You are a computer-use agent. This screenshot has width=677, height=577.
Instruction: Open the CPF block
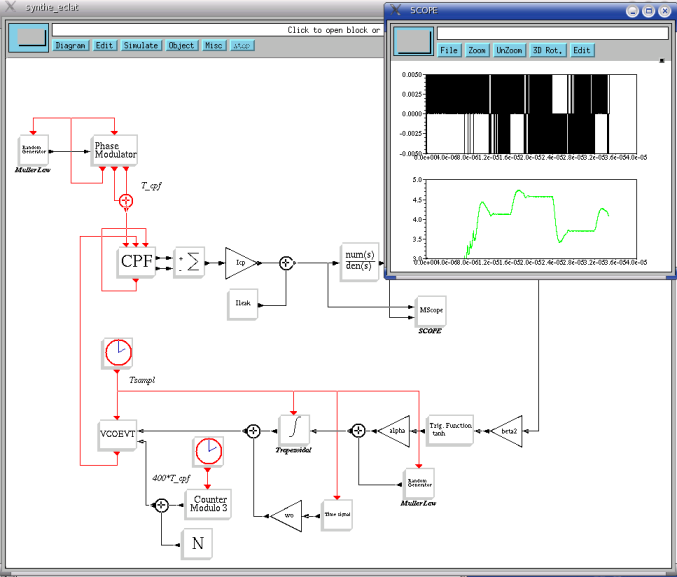136,262
